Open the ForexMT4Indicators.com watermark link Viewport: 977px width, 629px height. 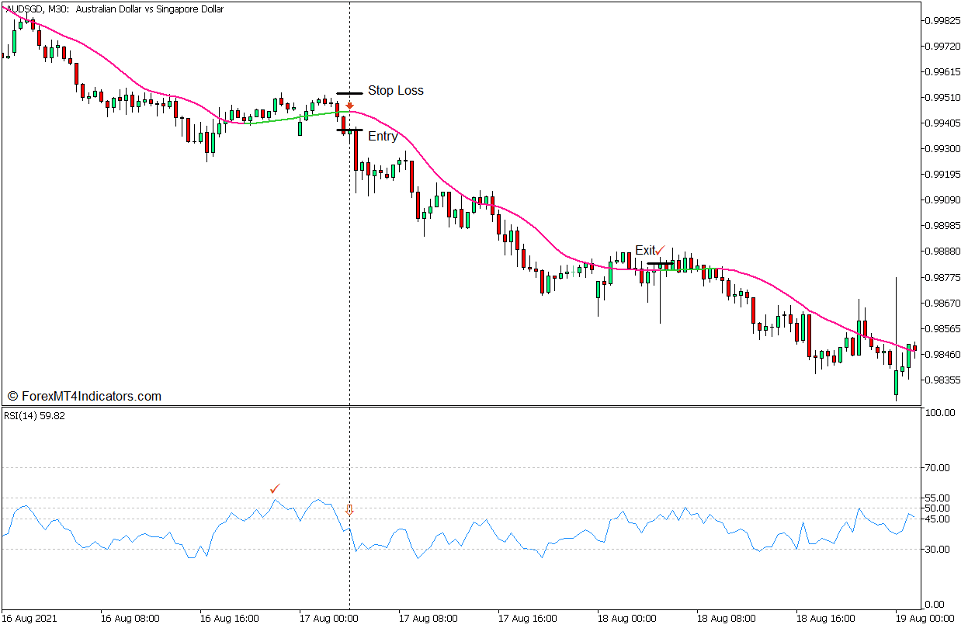click(85, 396)
